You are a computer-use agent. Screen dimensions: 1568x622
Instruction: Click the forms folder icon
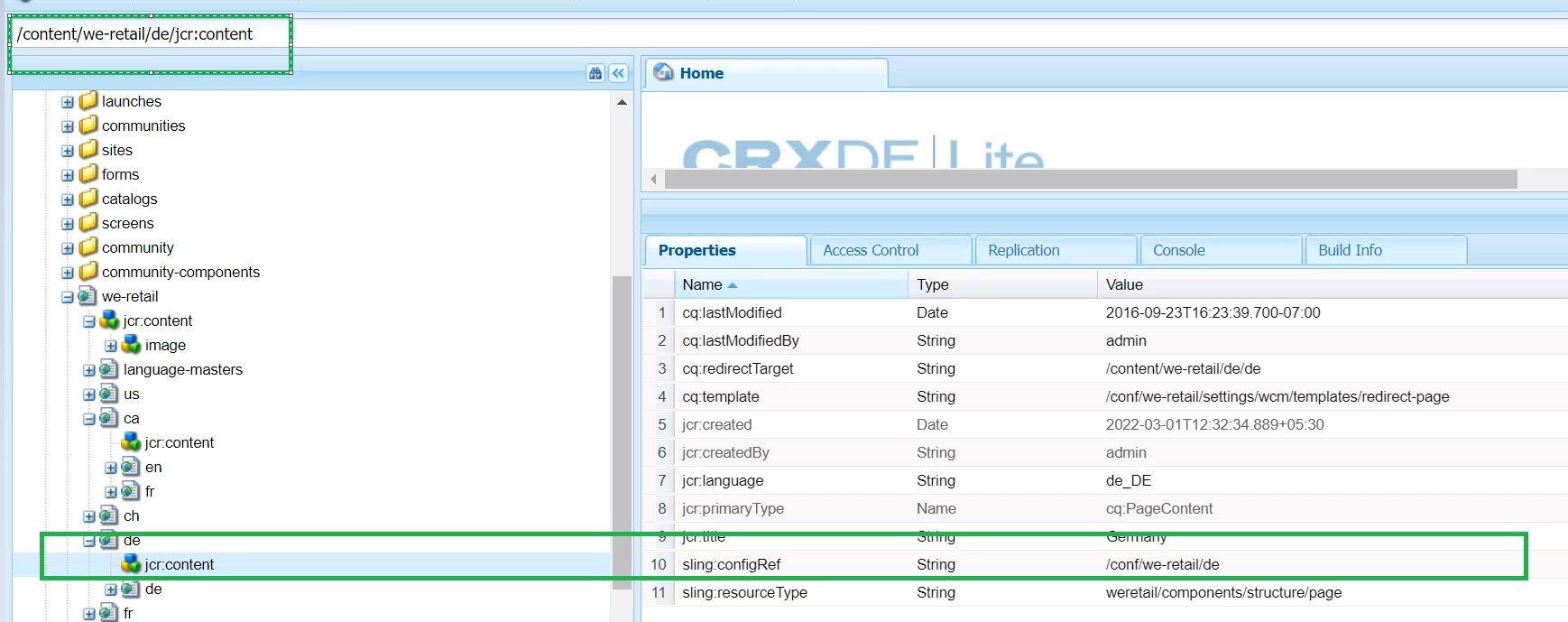click(88, 173)
